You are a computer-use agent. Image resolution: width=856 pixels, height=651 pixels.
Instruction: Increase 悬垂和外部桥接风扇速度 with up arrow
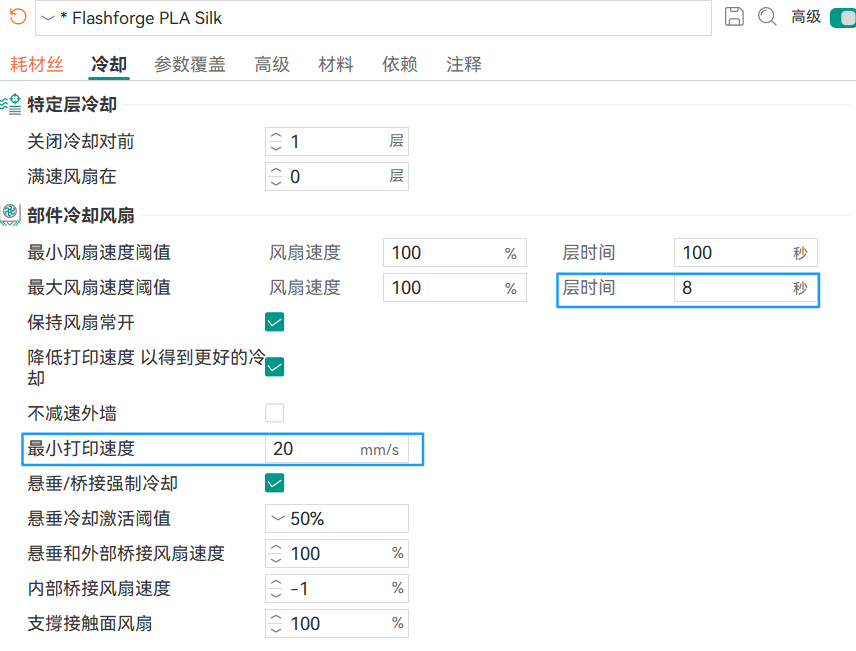(276, 547)
